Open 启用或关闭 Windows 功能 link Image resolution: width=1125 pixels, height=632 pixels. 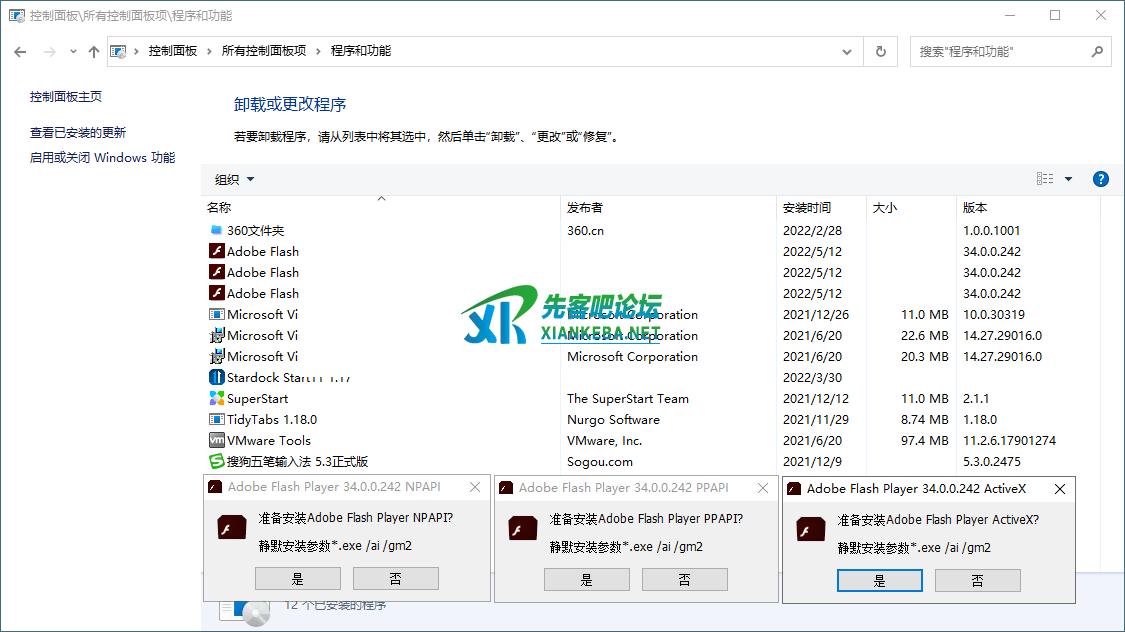click(x=102, y=158)
